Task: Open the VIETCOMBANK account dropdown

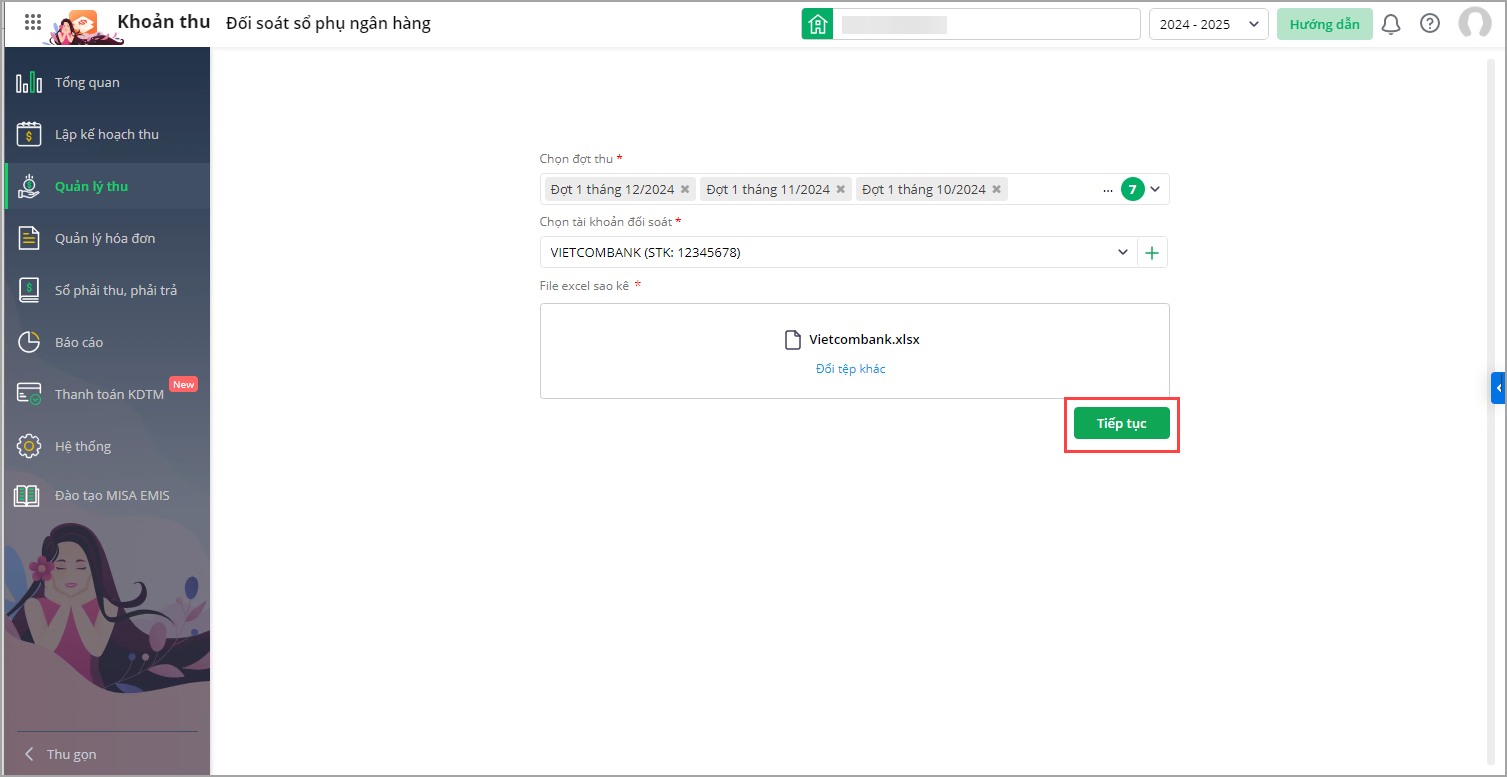Action: coord(1122,253)
